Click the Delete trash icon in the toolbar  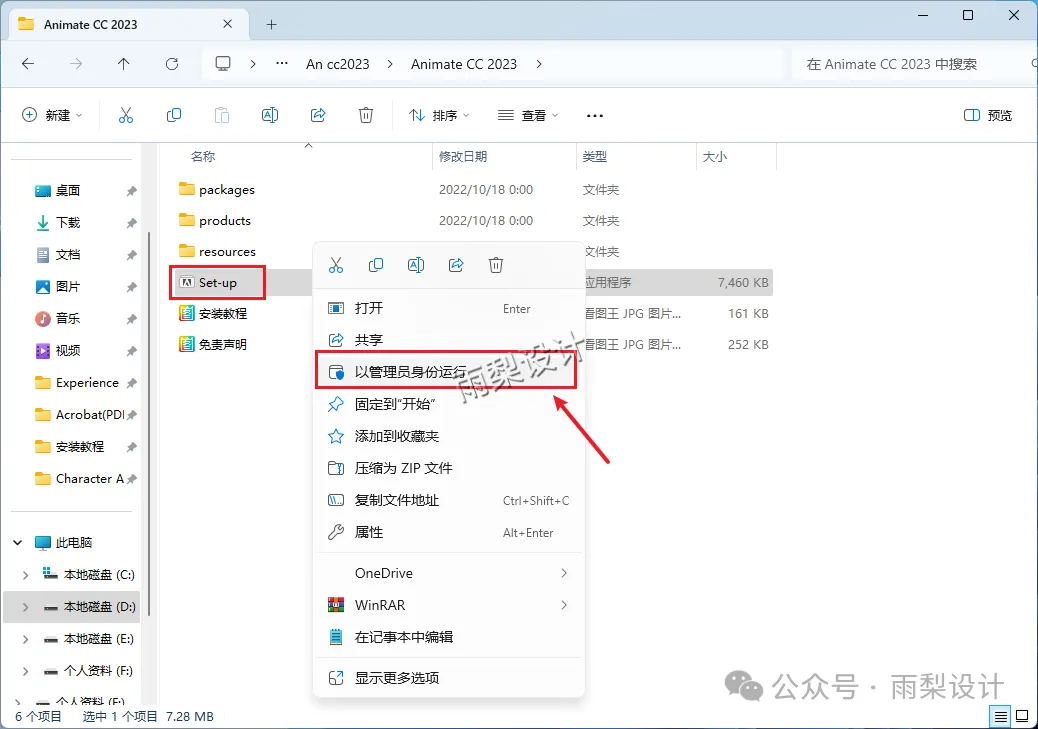pos(365,115)
